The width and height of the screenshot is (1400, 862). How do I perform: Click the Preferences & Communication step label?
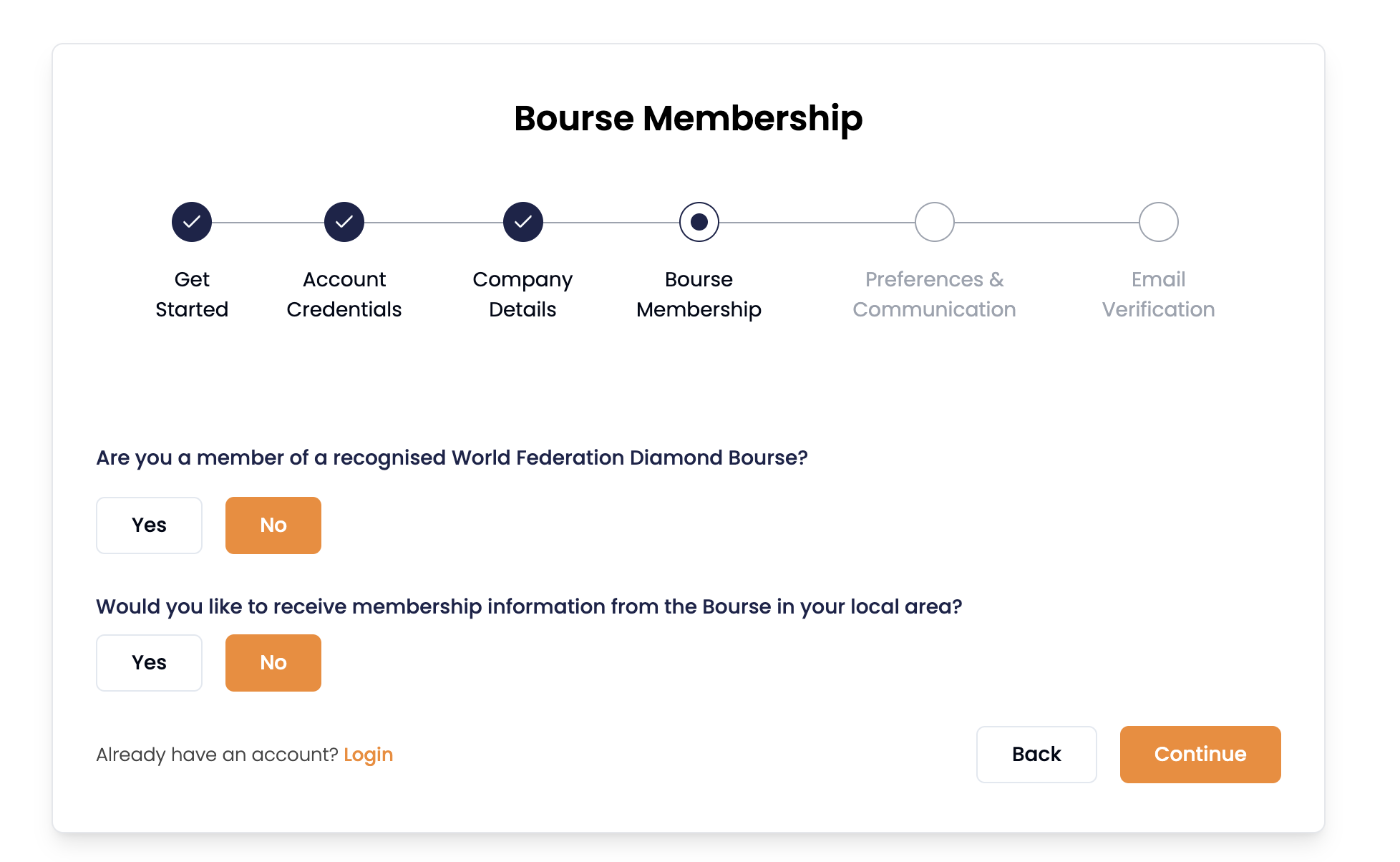[x=935, y=294]
